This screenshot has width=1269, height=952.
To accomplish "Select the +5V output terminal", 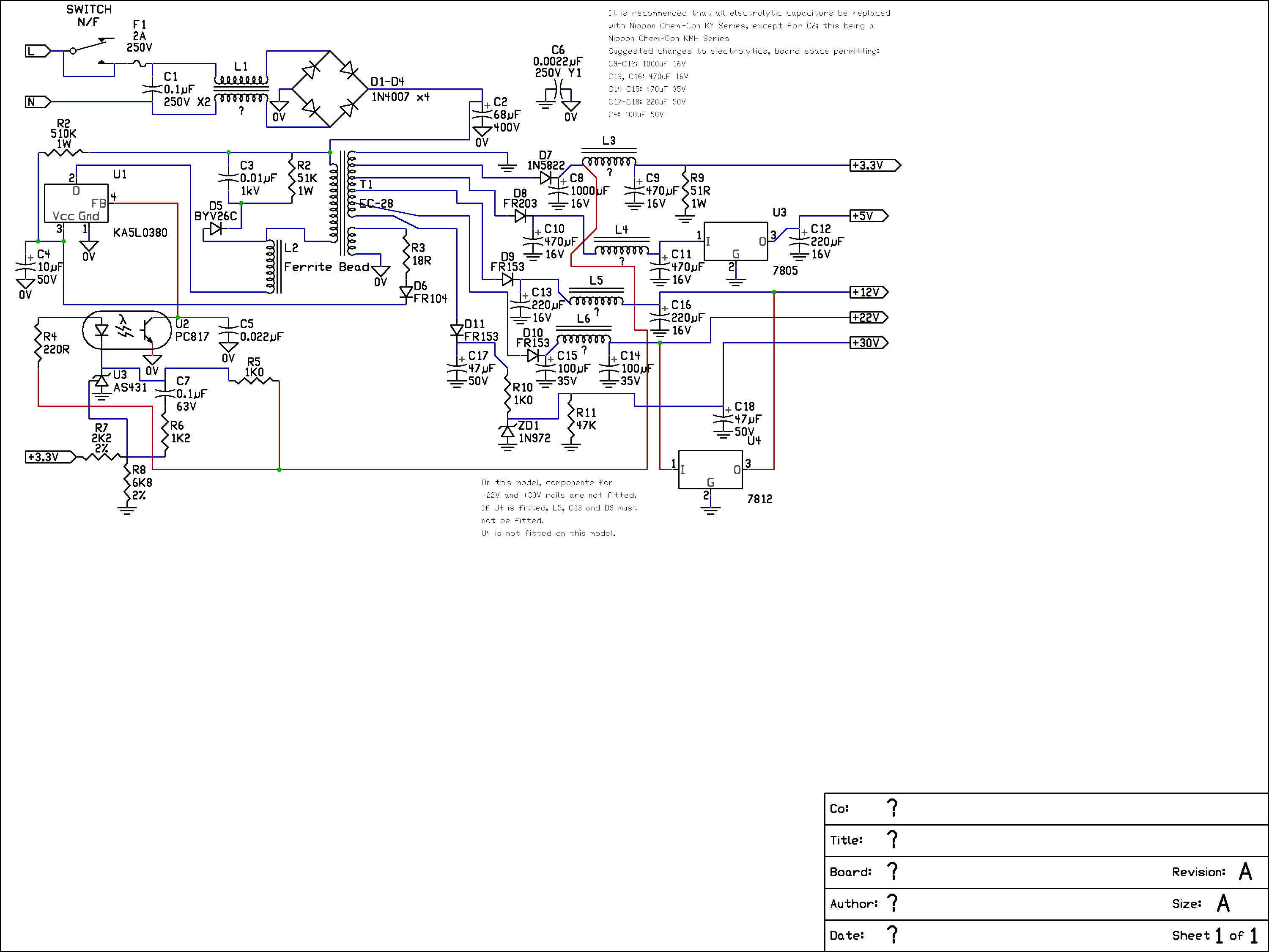I will [x=869, y=216].
